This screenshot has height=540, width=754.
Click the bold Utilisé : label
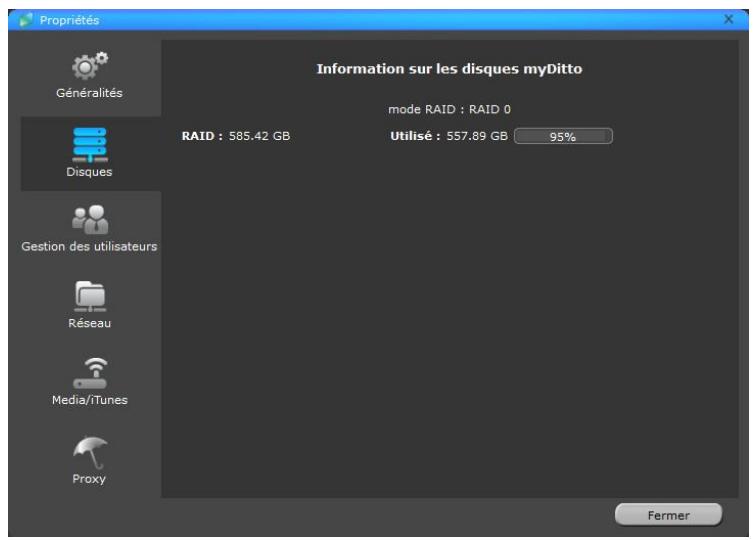tap(415, 136)
